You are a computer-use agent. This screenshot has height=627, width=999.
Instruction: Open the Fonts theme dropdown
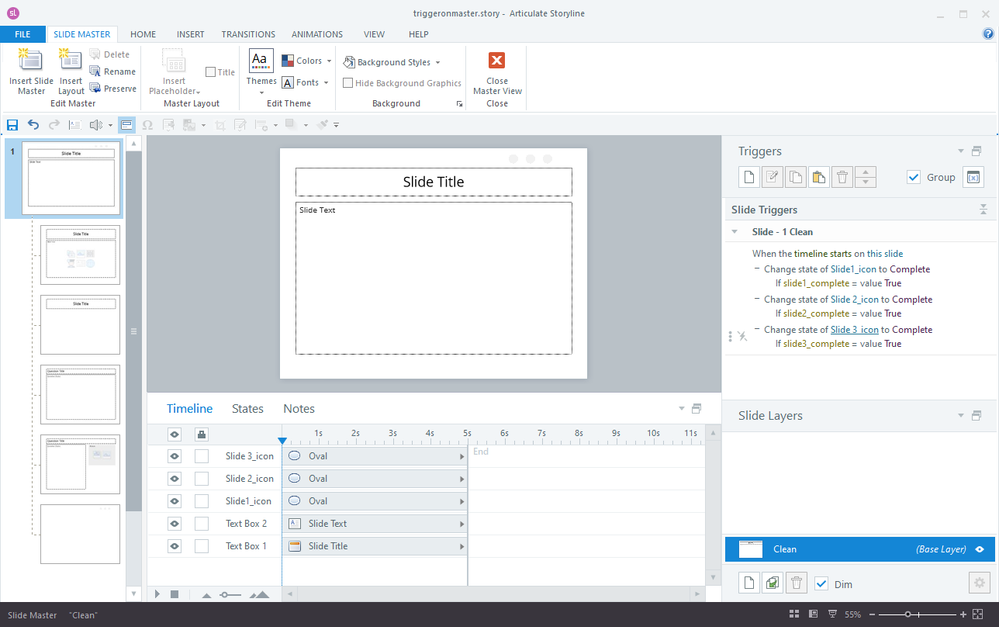click(306, 83)
